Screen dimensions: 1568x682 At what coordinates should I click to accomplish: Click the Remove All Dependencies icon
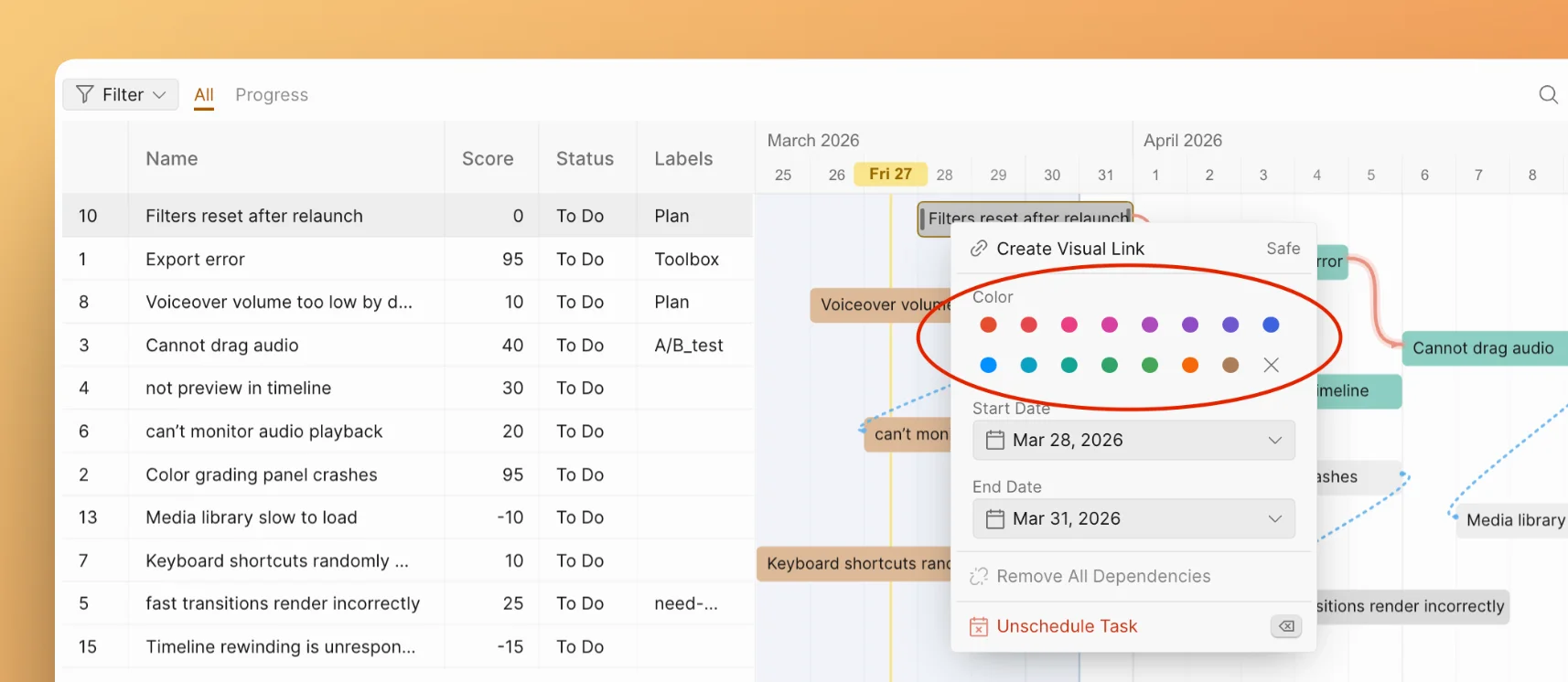pos(978,576)
